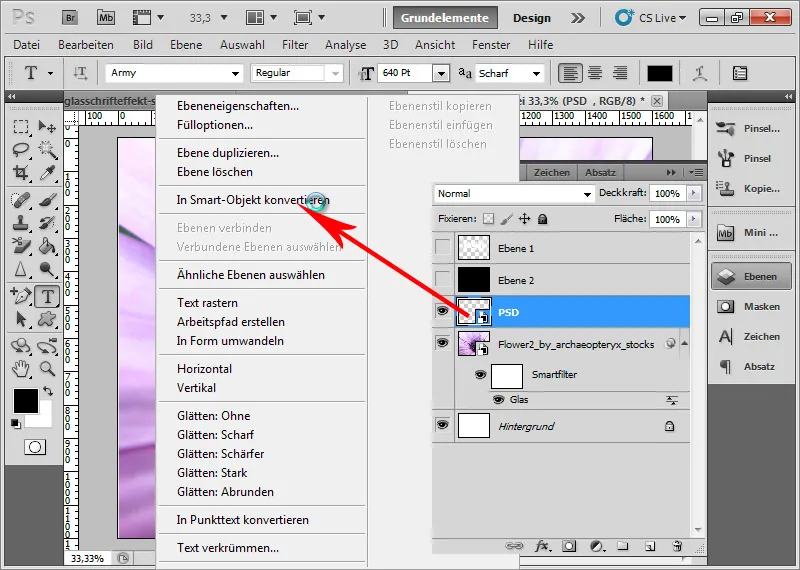Add a layer mask from Layers panel footer
800x570 pixels.
click(x=569, y=547)
